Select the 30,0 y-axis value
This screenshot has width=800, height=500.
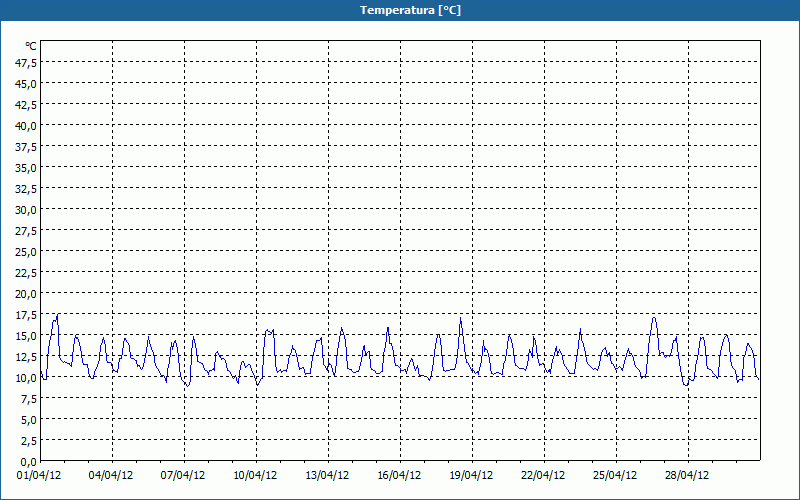click(x=26, y=210)
